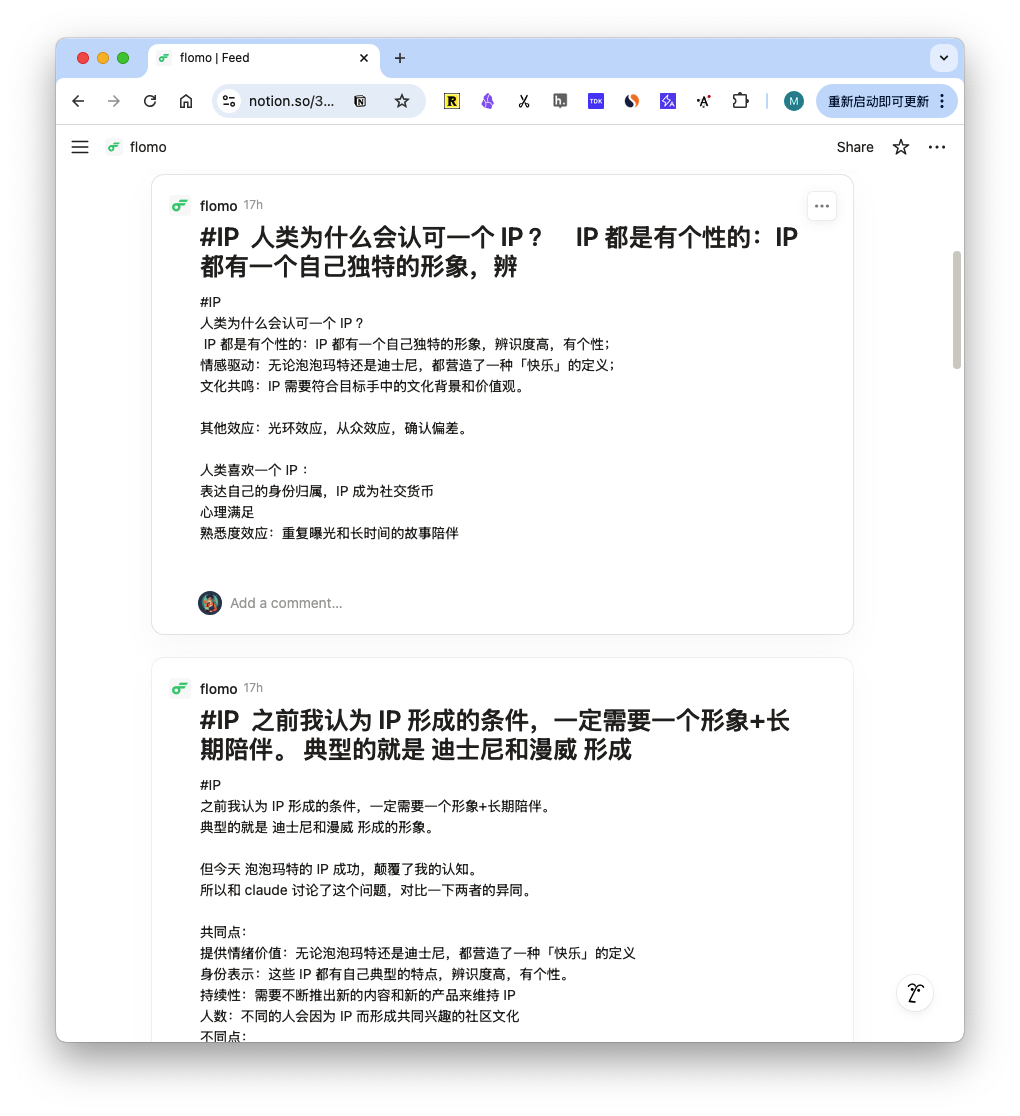Click the line starting with 人数：不同的人
The image size is (1020, 1116).
(x=359, y=1016)
